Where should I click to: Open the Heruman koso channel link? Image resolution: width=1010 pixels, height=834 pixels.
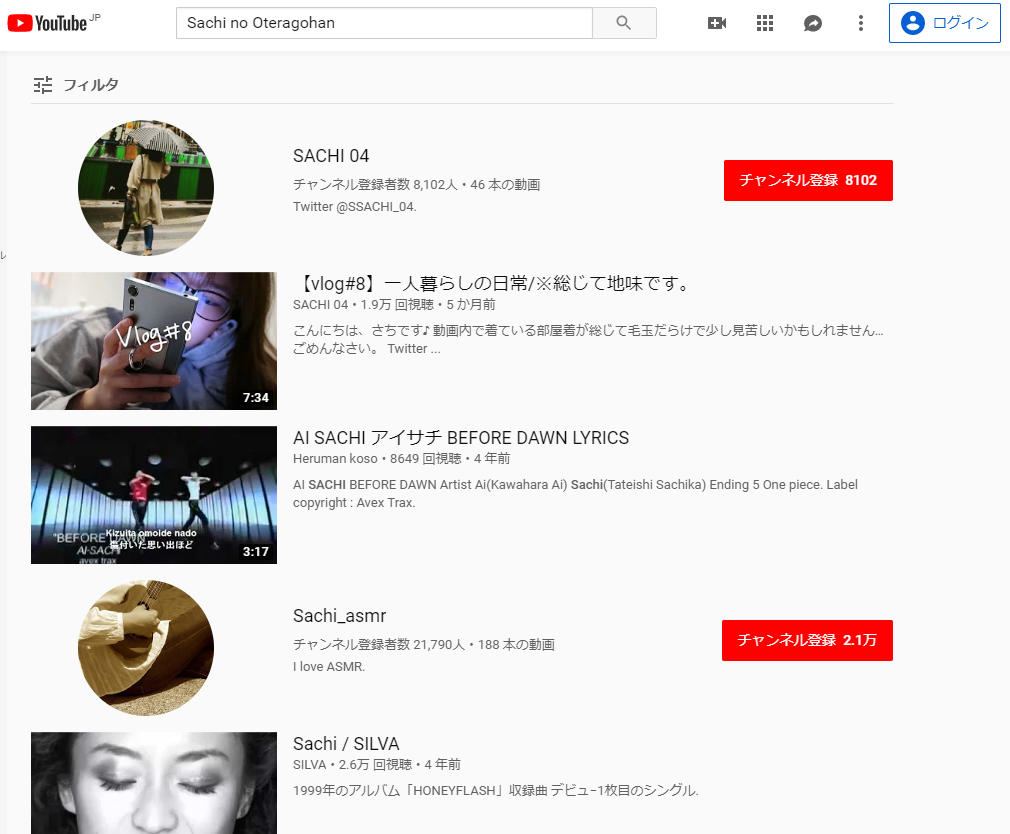point(335,459)
